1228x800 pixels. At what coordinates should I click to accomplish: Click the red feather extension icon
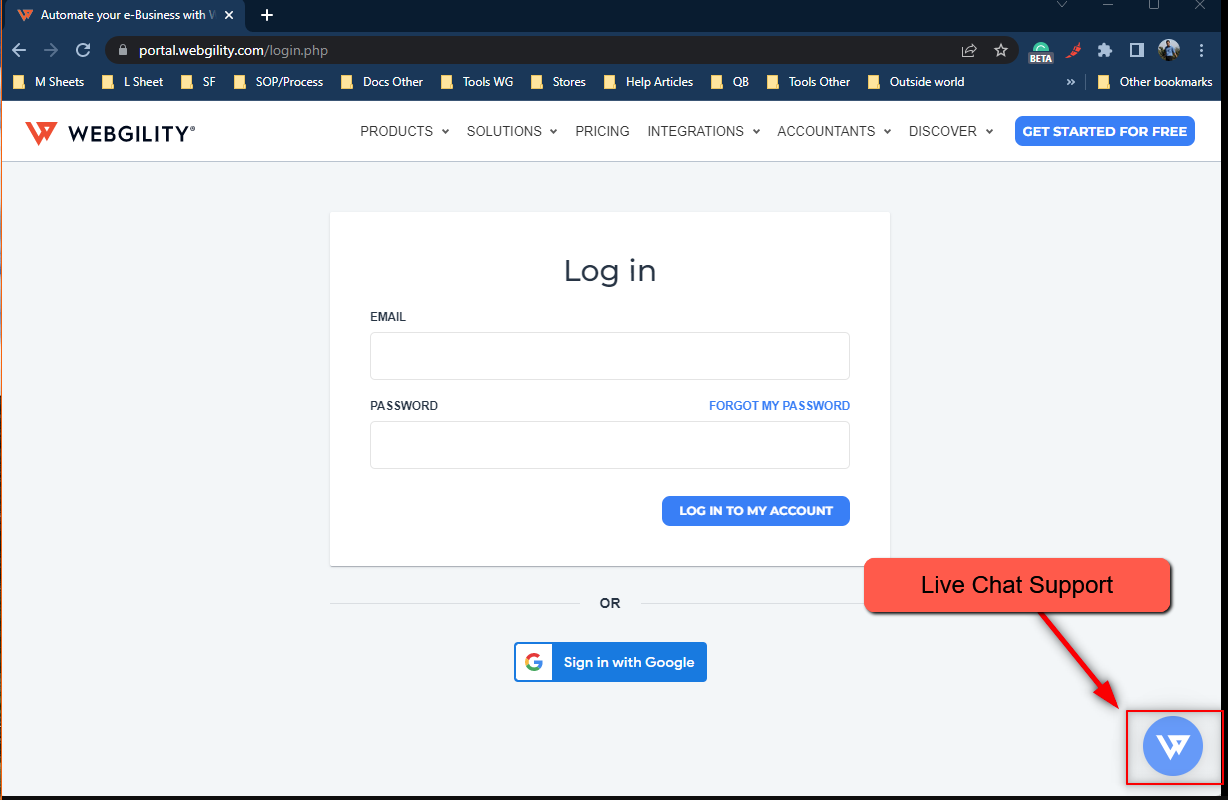click(1074, 50)
